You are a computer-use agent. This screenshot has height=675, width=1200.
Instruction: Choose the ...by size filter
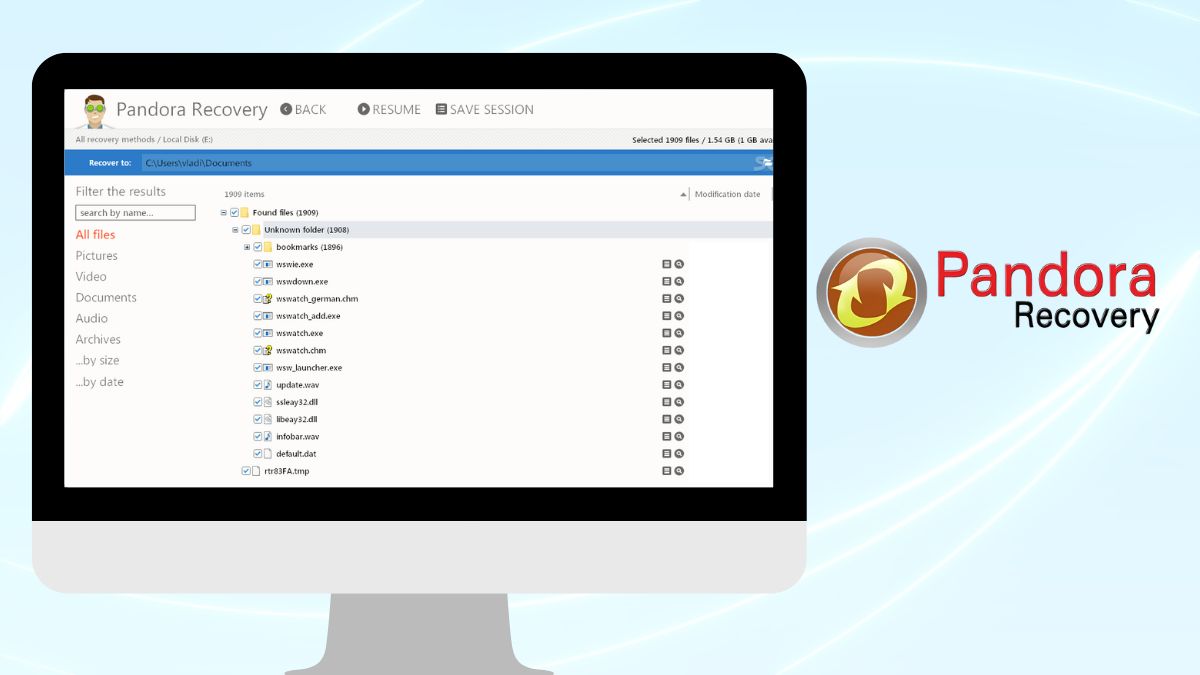97,361
